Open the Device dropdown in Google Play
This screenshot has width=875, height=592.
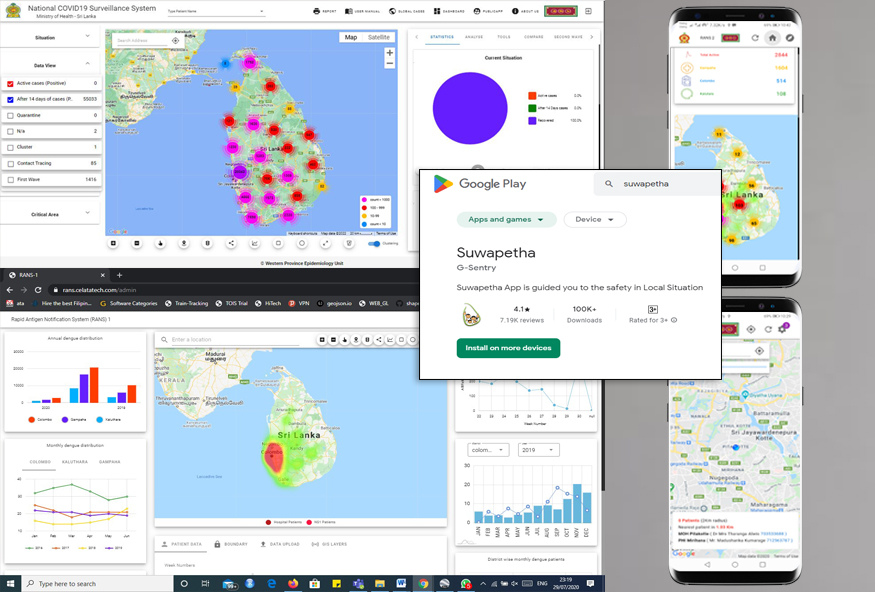[595, 220]
